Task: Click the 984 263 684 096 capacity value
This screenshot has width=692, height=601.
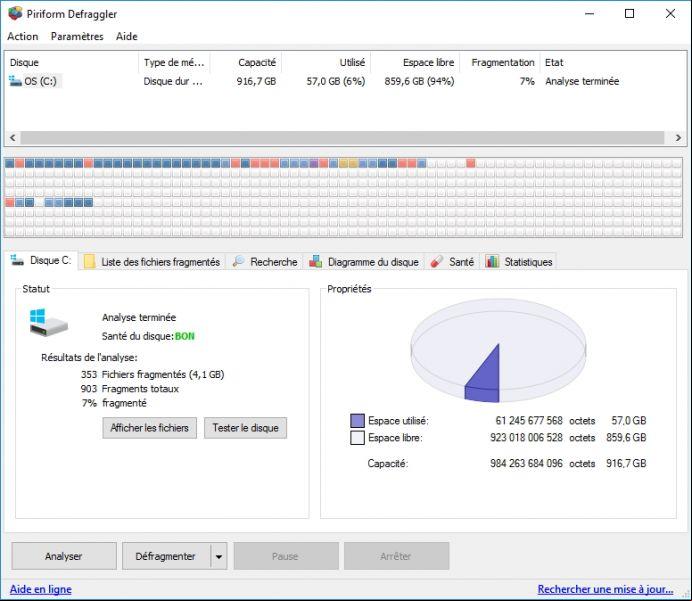Action: pyautogui.click(x=526, y=463)
